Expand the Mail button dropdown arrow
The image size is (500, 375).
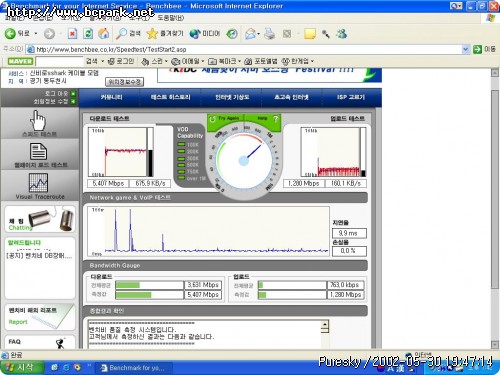tap(258, 34)
